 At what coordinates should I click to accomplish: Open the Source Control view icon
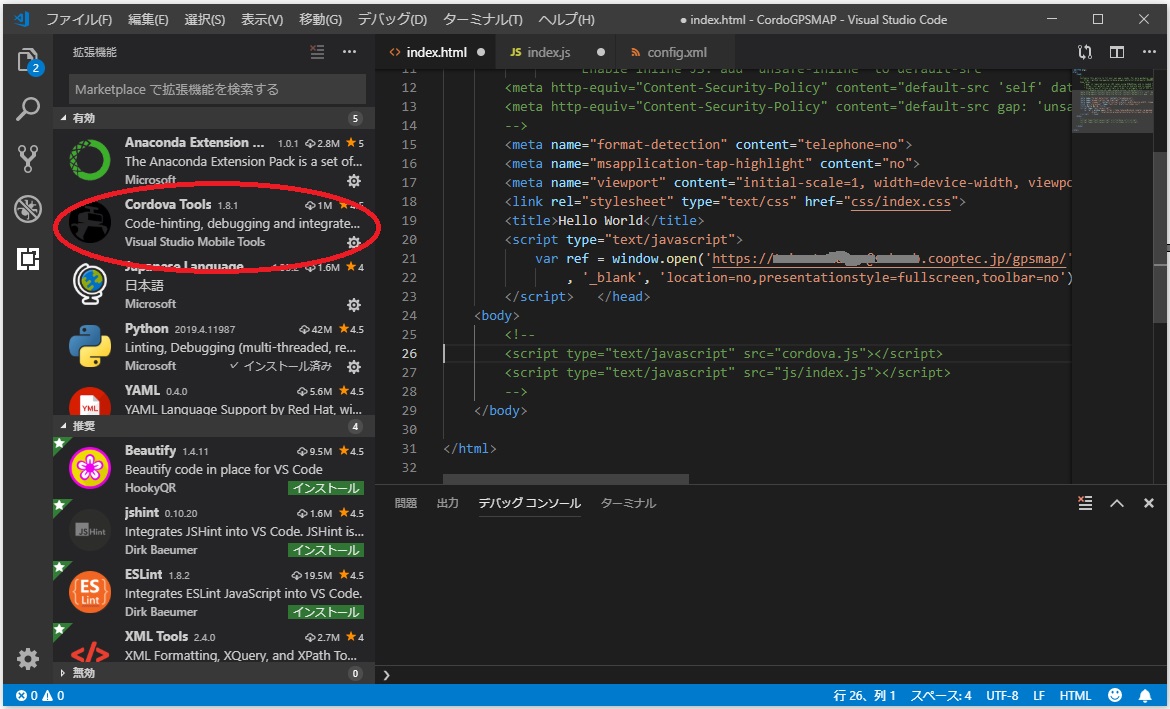28,158
